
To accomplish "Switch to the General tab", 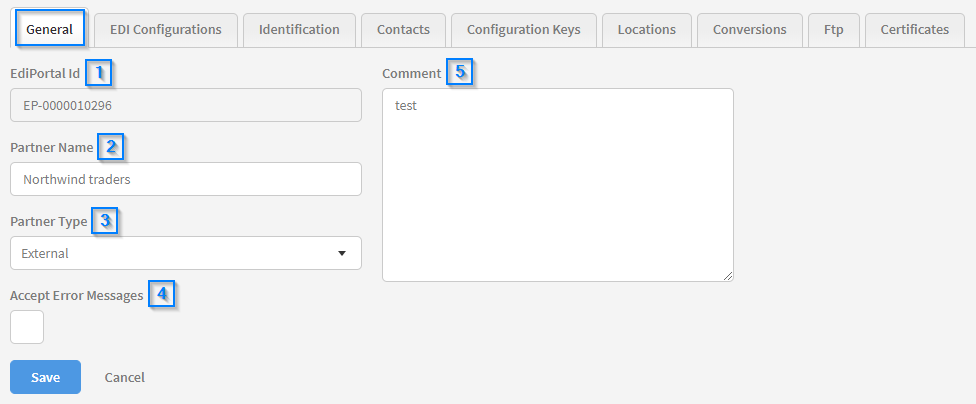I will (x=50, y=29).
